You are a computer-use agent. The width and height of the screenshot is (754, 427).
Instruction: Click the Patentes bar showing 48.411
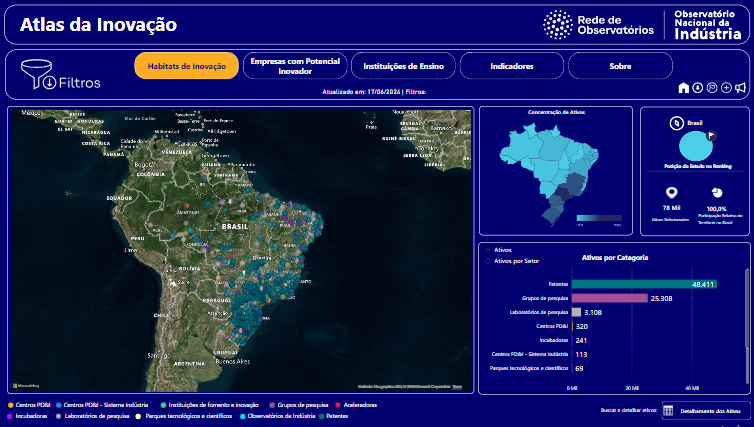point(644,284)
